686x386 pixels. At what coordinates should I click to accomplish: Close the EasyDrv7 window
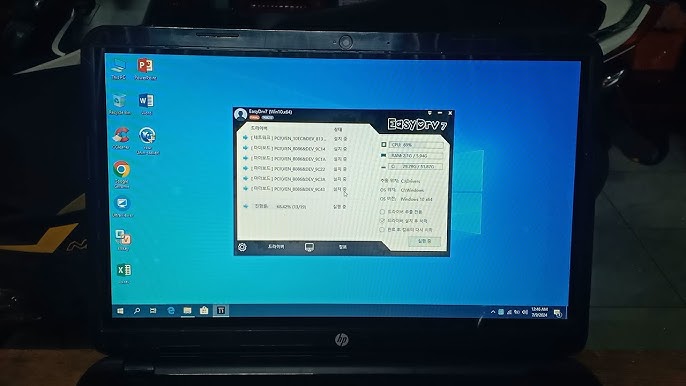[x=450, y=113]
